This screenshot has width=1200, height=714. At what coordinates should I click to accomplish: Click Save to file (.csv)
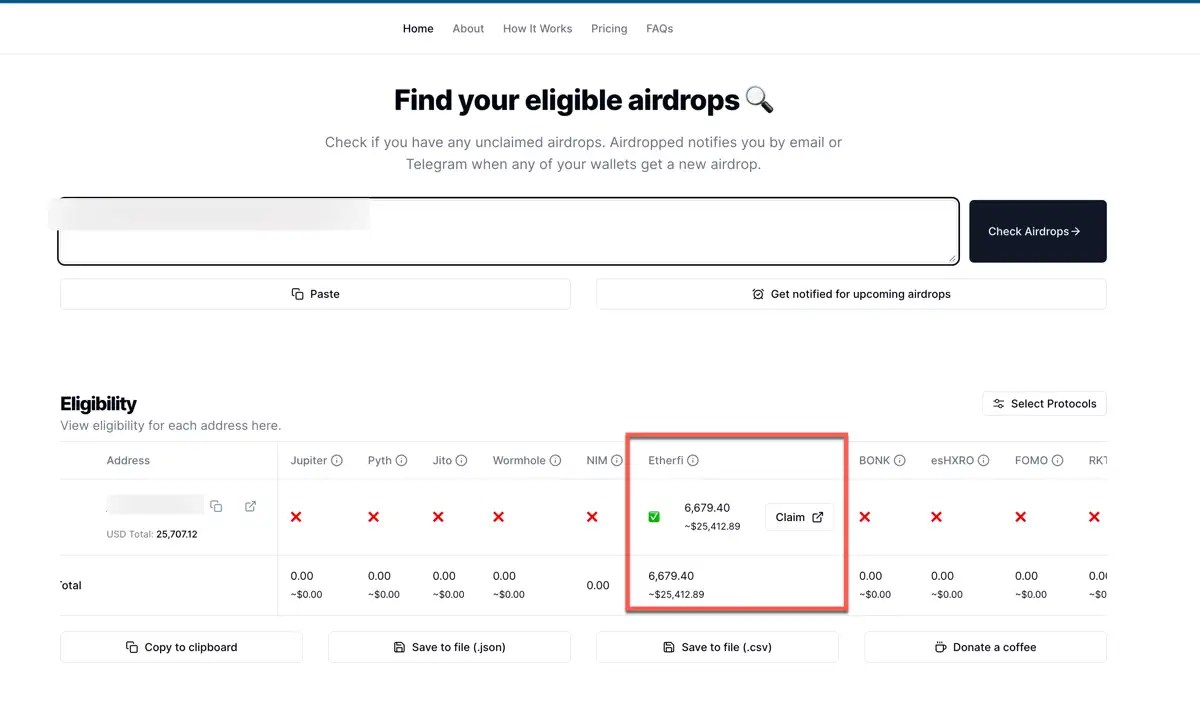(717, 647)
